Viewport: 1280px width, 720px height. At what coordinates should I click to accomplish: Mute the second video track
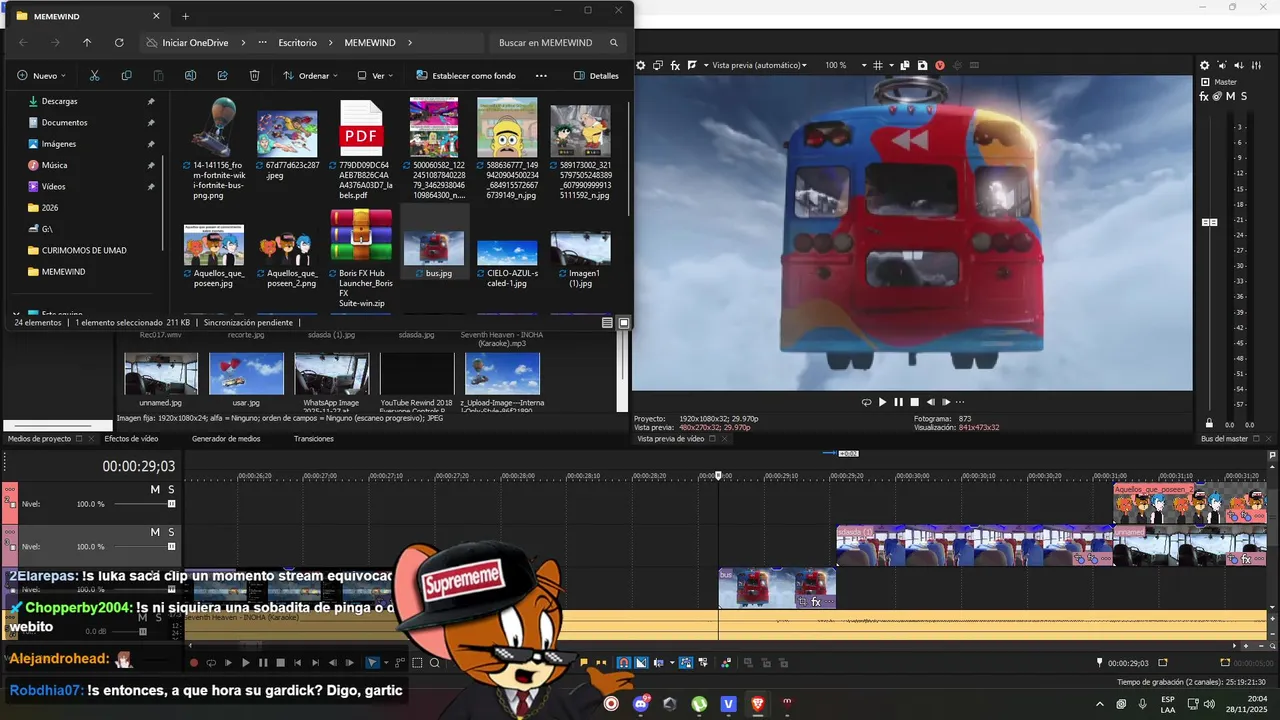click(x=155, y=532)
